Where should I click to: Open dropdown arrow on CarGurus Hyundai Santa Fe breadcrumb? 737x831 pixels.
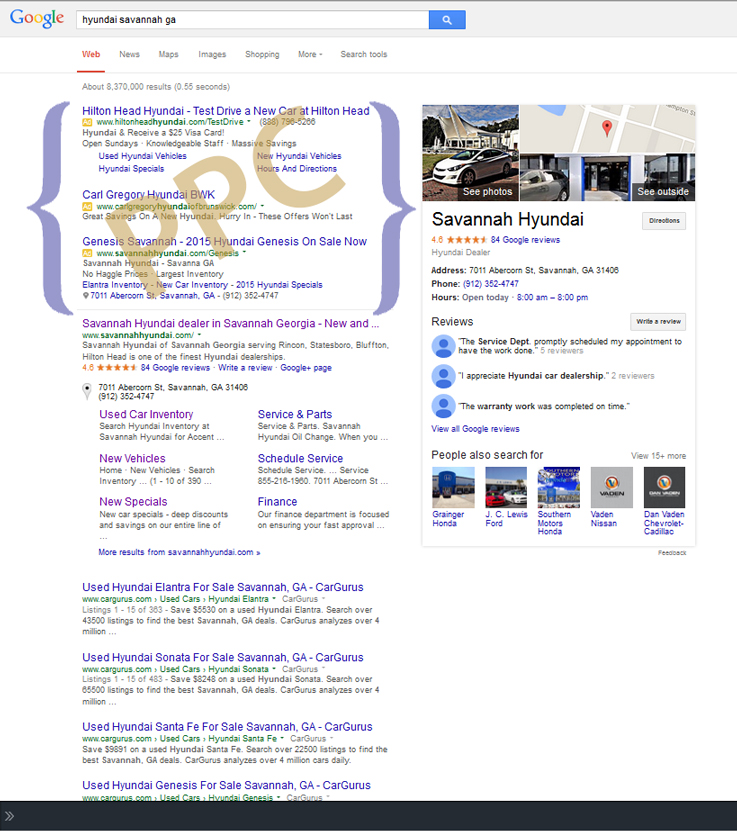[x=282, y=738]
